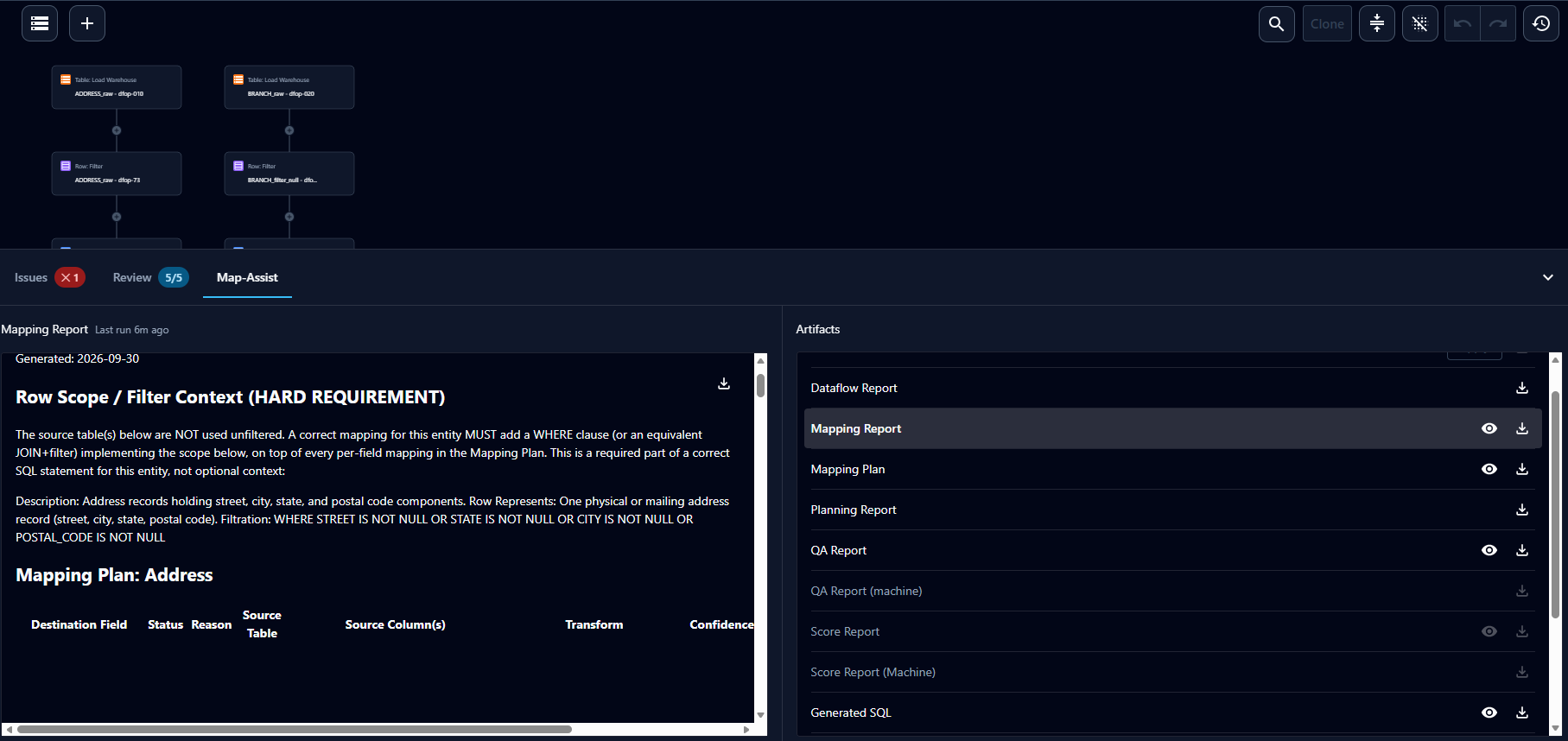
Task: Add a new item with the plus button
Action: (87, 23)
